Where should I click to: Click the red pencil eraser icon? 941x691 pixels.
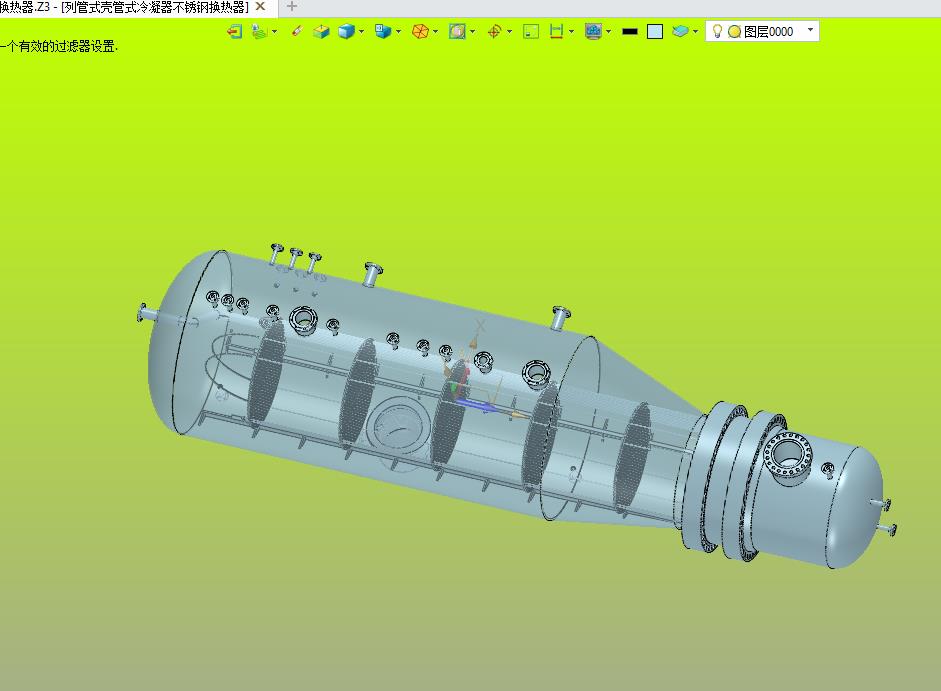coord(296,31)
